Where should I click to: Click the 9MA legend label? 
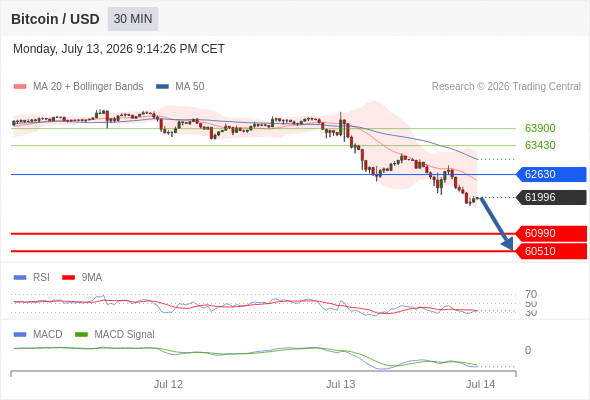coord(92,278)
